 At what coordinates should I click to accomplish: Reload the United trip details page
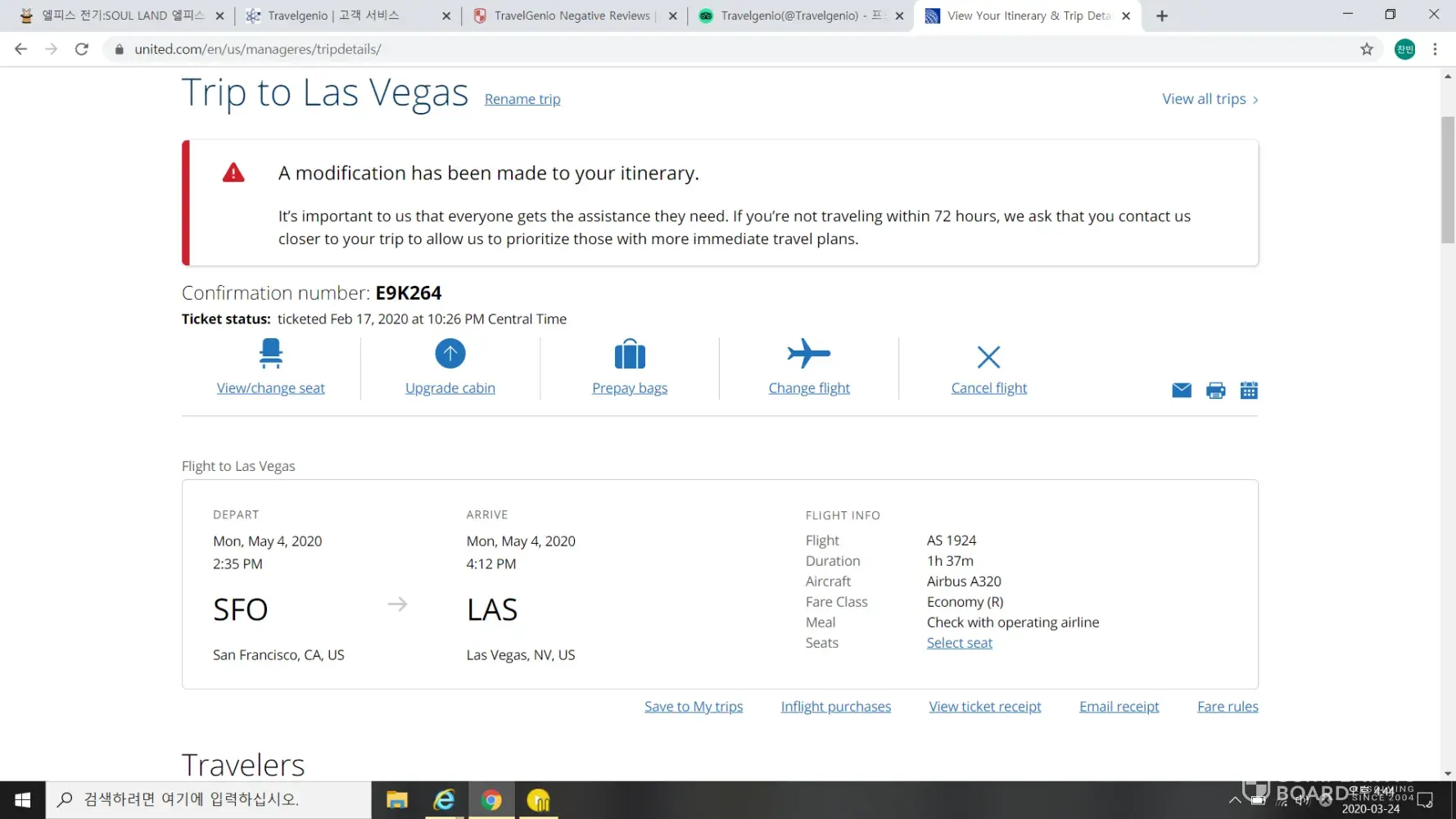[x=81, y=49]
